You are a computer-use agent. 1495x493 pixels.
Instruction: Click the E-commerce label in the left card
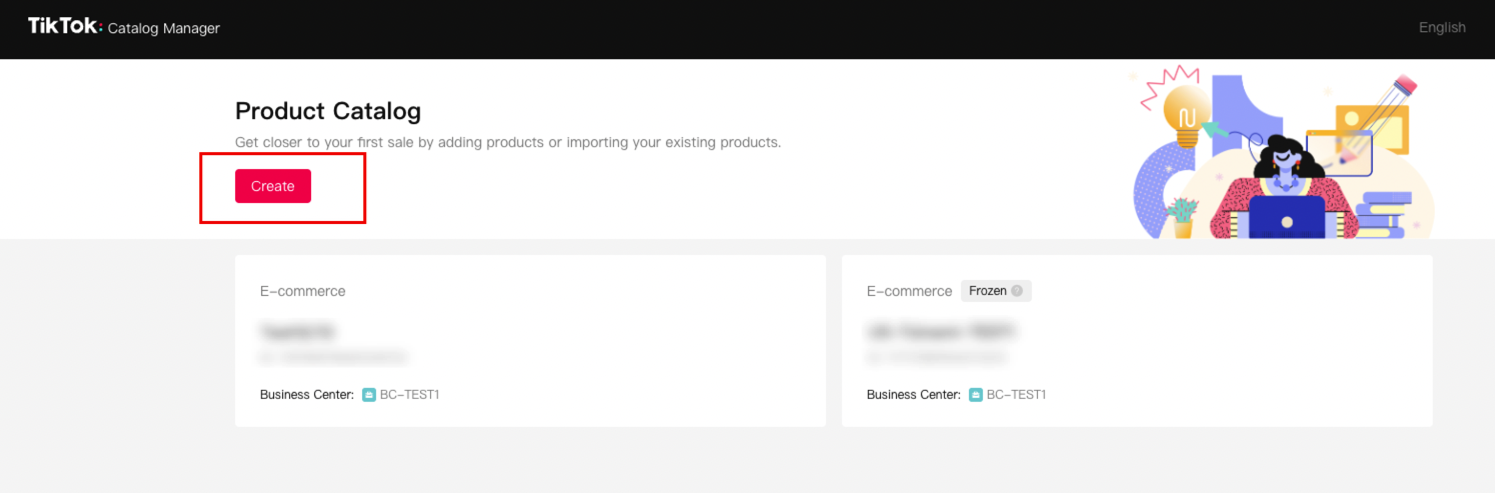[303, 291]
